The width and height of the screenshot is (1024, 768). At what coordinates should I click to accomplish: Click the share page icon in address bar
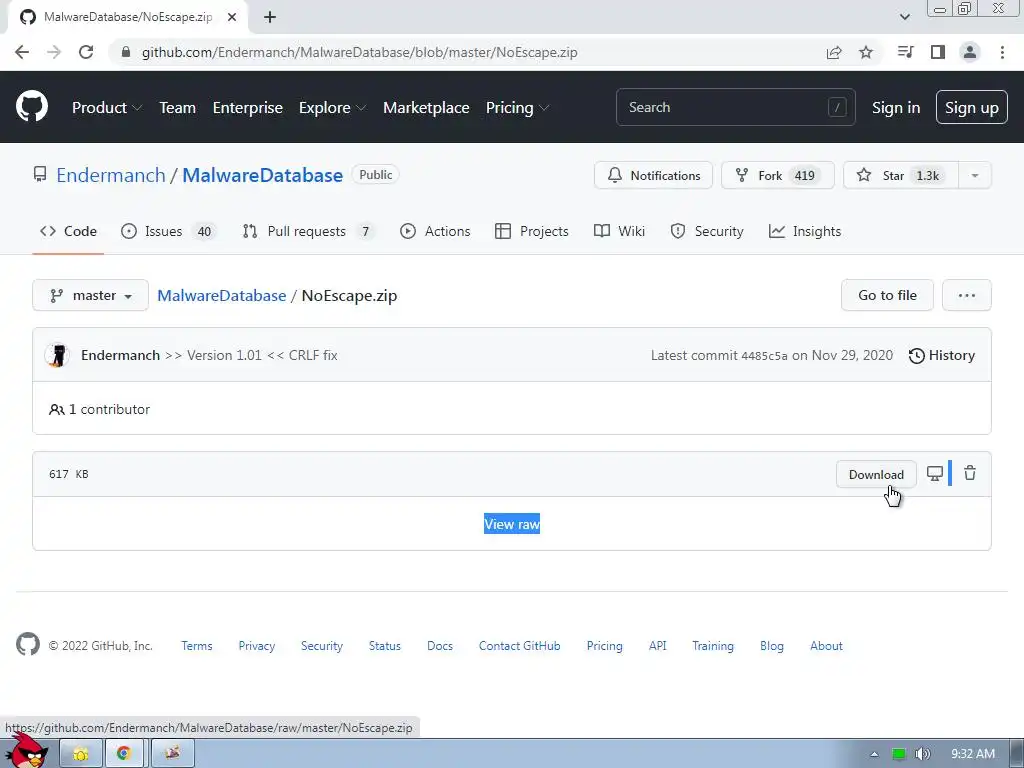click(x=834, y=52)
